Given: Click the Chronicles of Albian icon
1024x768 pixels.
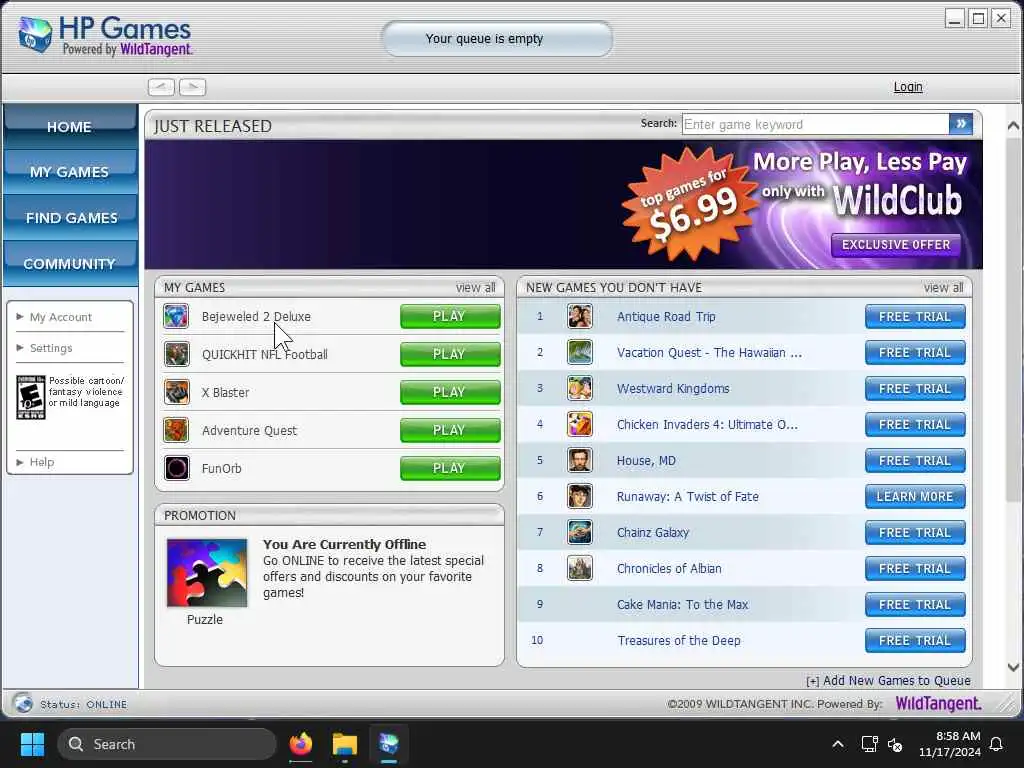Looking at the screenshot, I should click(579, 568).
